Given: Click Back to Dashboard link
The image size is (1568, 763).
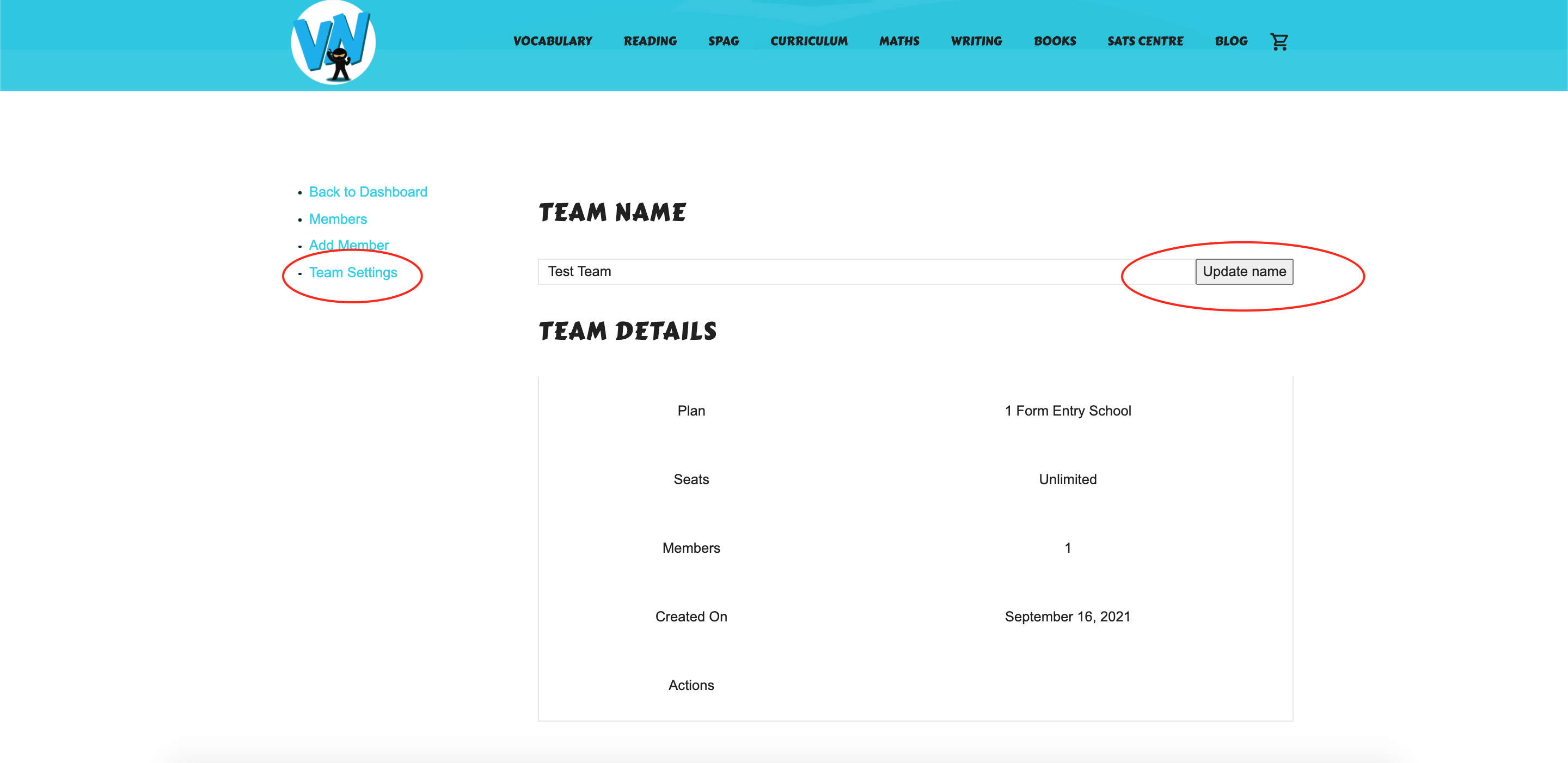Looking at the screenshot, I should click(367, 192).
